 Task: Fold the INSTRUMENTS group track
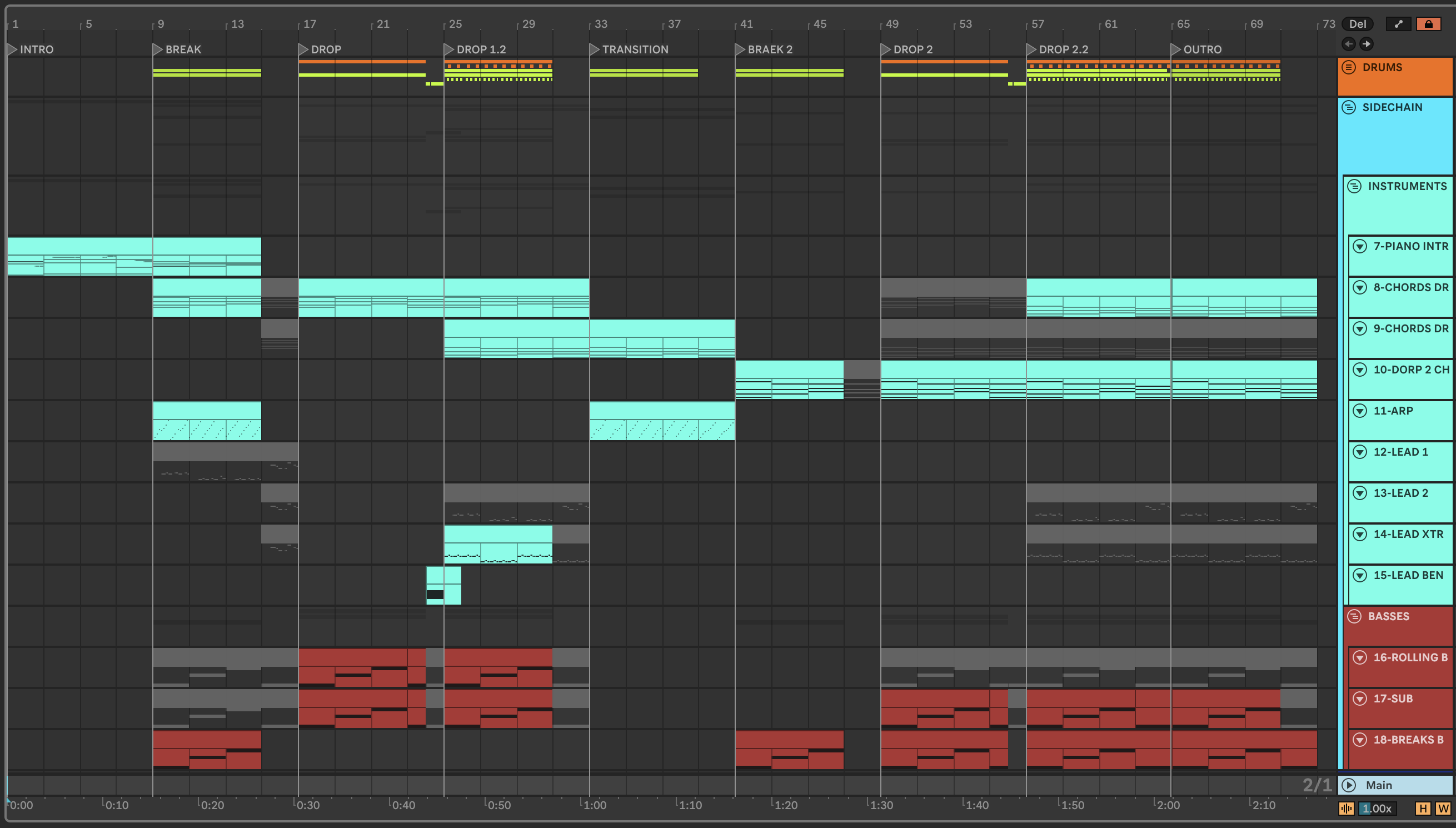(1354, 187)
